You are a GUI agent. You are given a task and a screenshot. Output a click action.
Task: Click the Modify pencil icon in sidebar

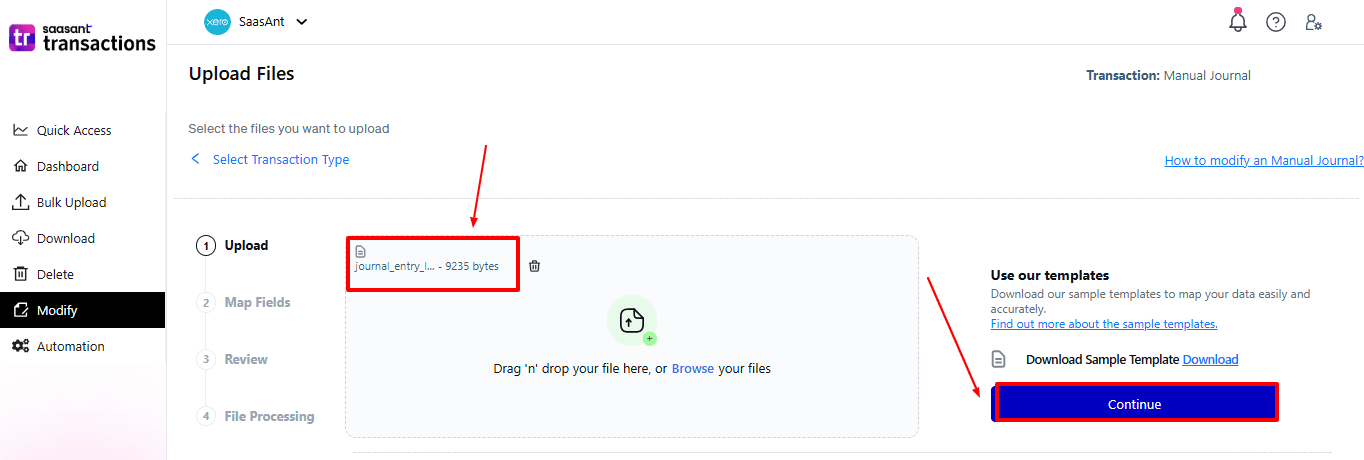[x=20, y=310]
